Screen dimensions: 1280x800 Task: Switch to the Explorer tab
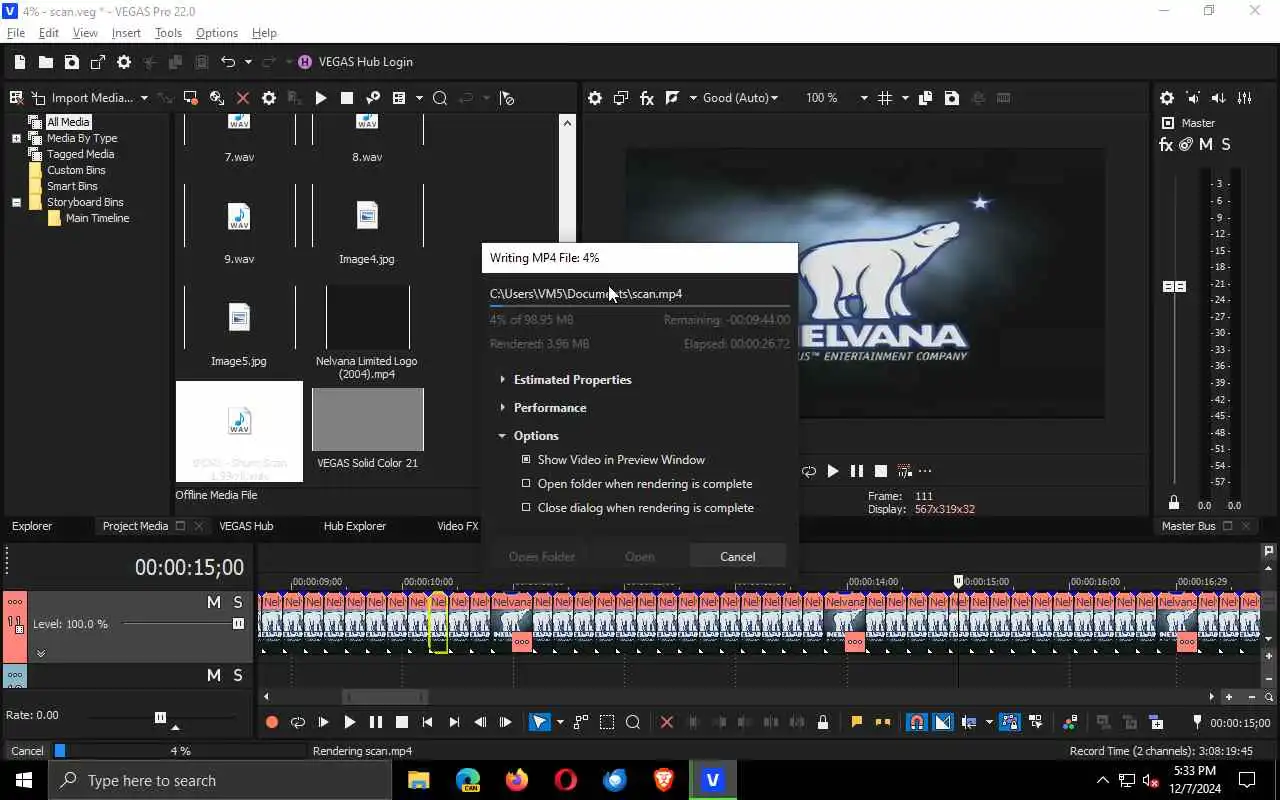pyautogui.click(x=32, y=526)
